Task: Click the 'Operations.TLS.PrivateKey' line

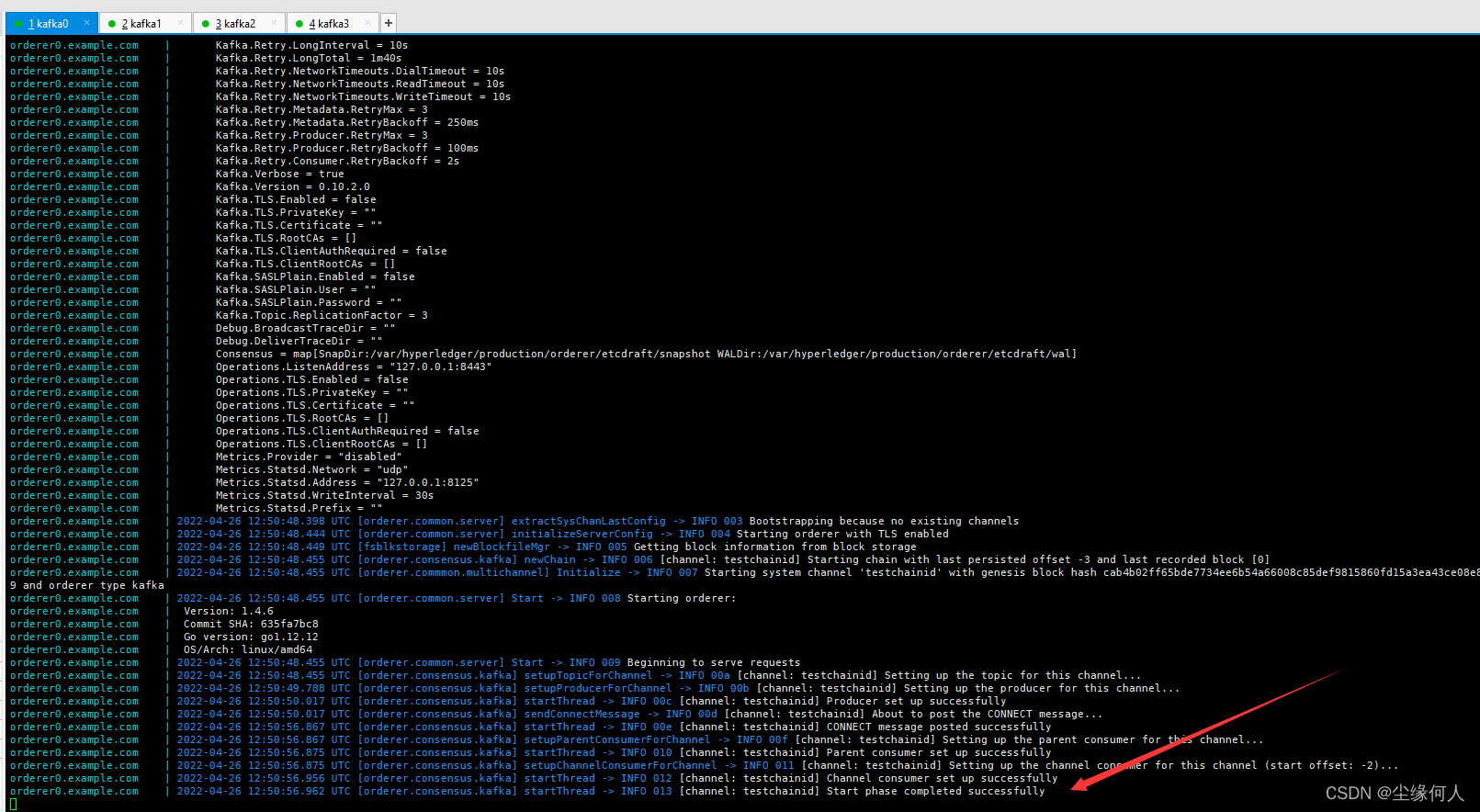Action: pyautogui.click(x=312, y=392)
